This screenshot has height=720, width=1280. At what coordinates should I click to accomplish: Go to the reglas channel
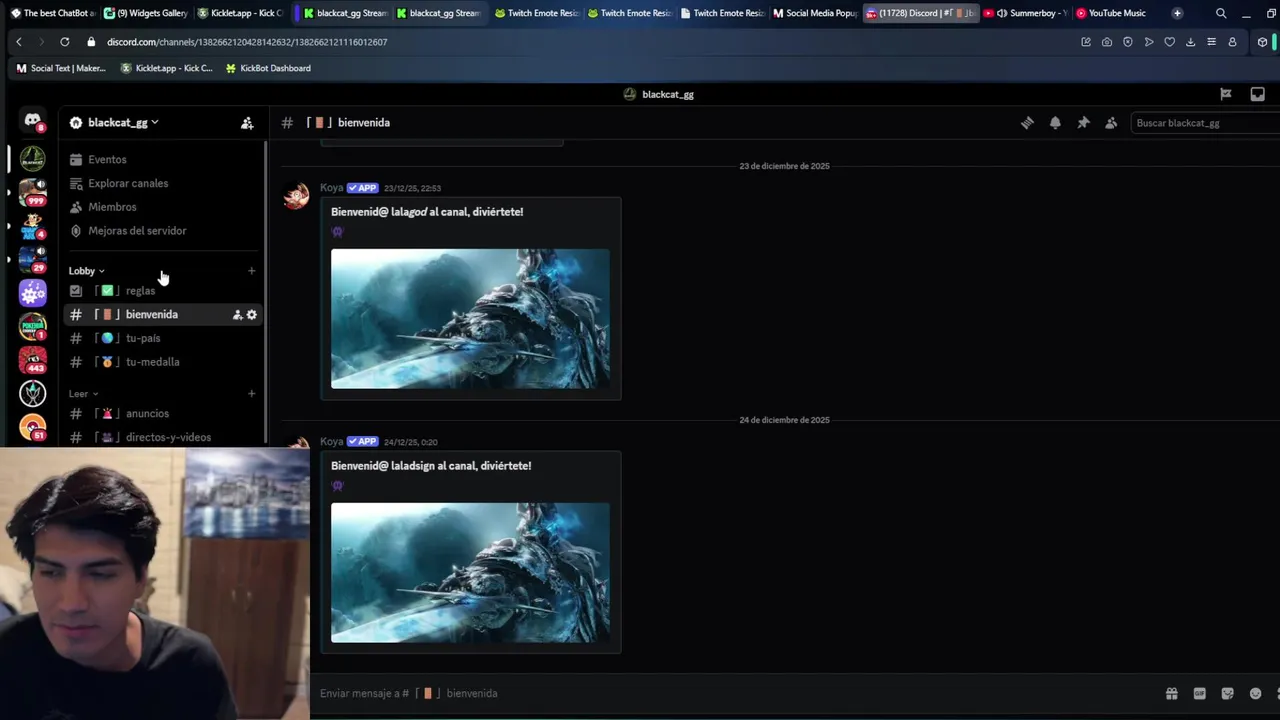coord(163,291)
